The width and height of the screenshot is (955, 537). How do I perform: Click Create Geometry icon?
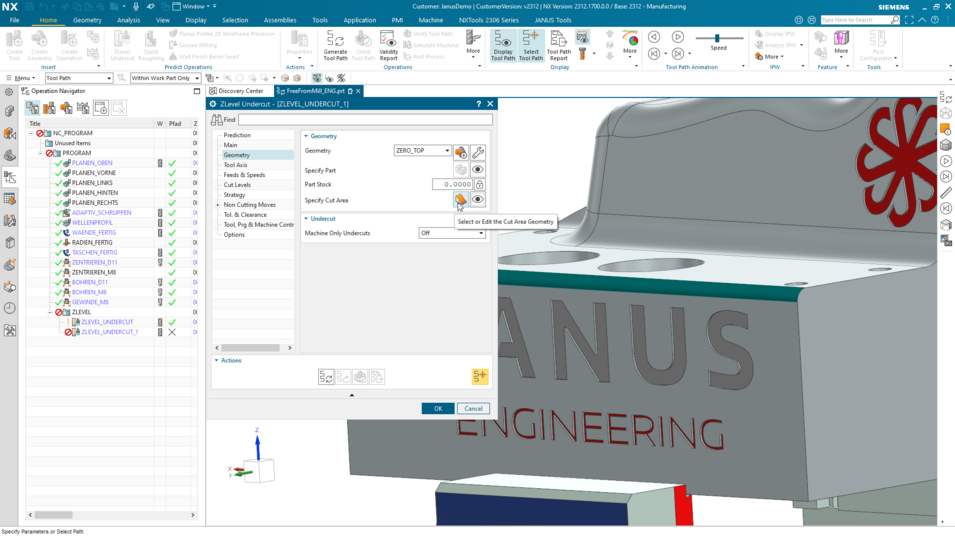tap(40, 46)
